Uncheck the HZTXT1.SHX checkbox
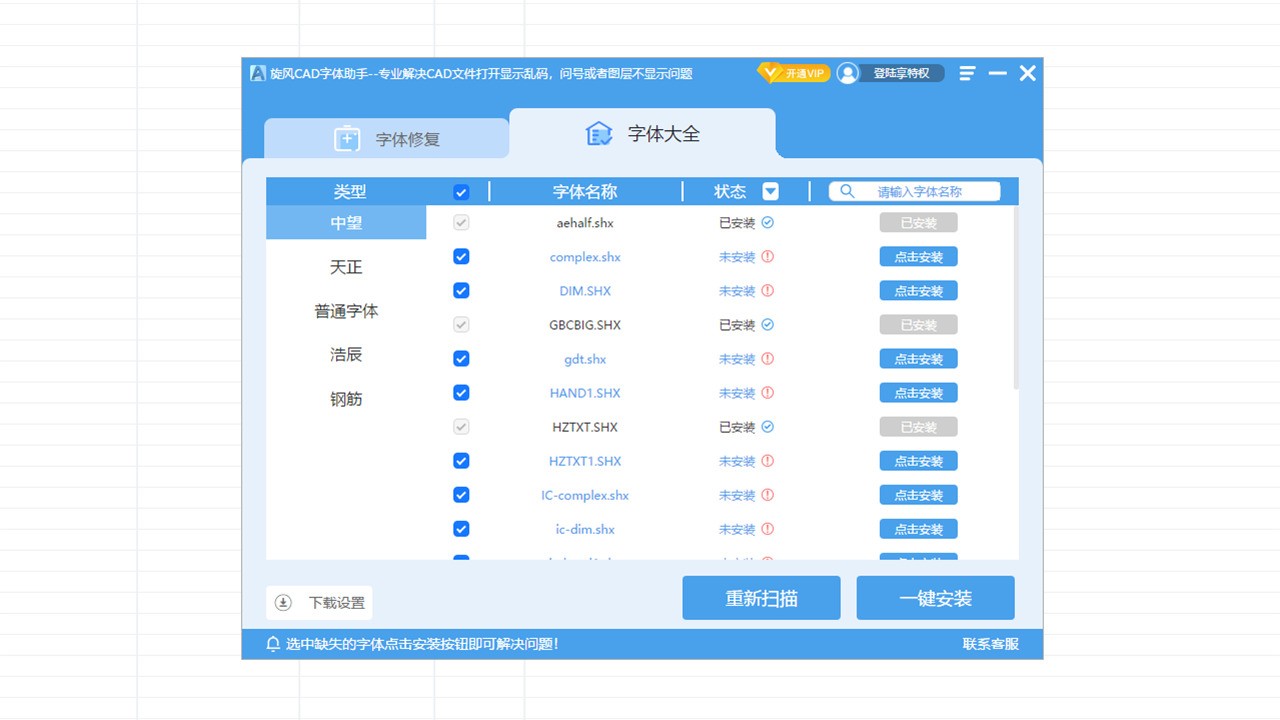 pos(461,460)
